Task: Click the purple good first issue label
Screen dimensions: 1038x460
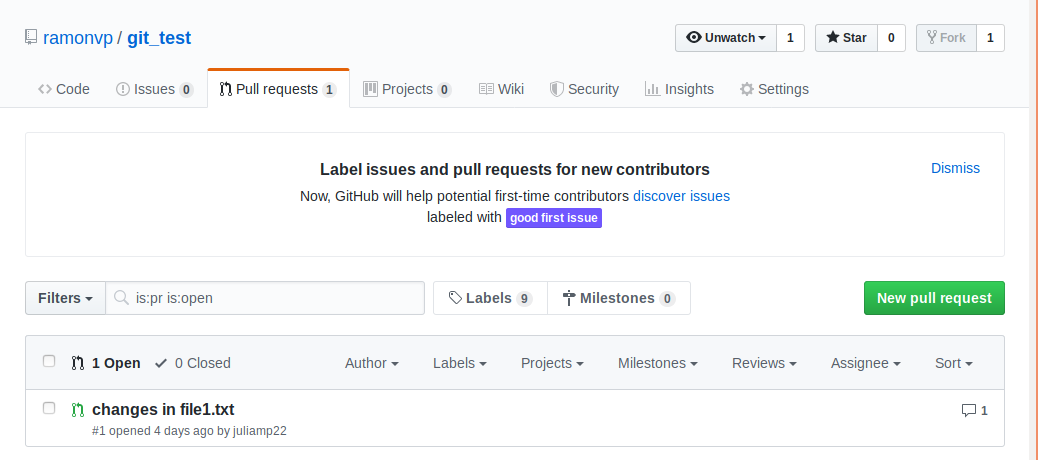Action: coord(554,218)
